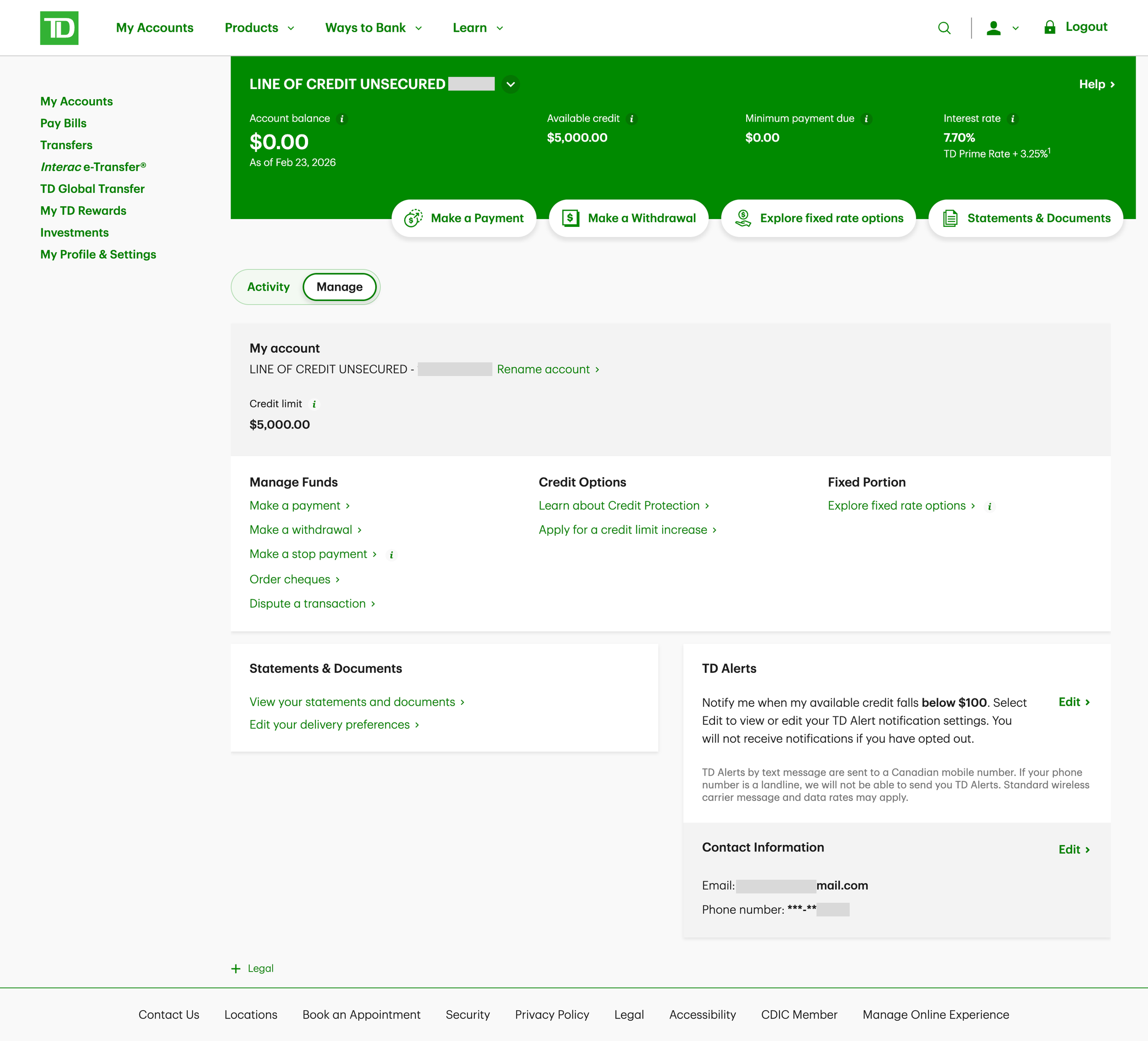
Task: Click the TD logo icon
Action: (x=59, y=28)
